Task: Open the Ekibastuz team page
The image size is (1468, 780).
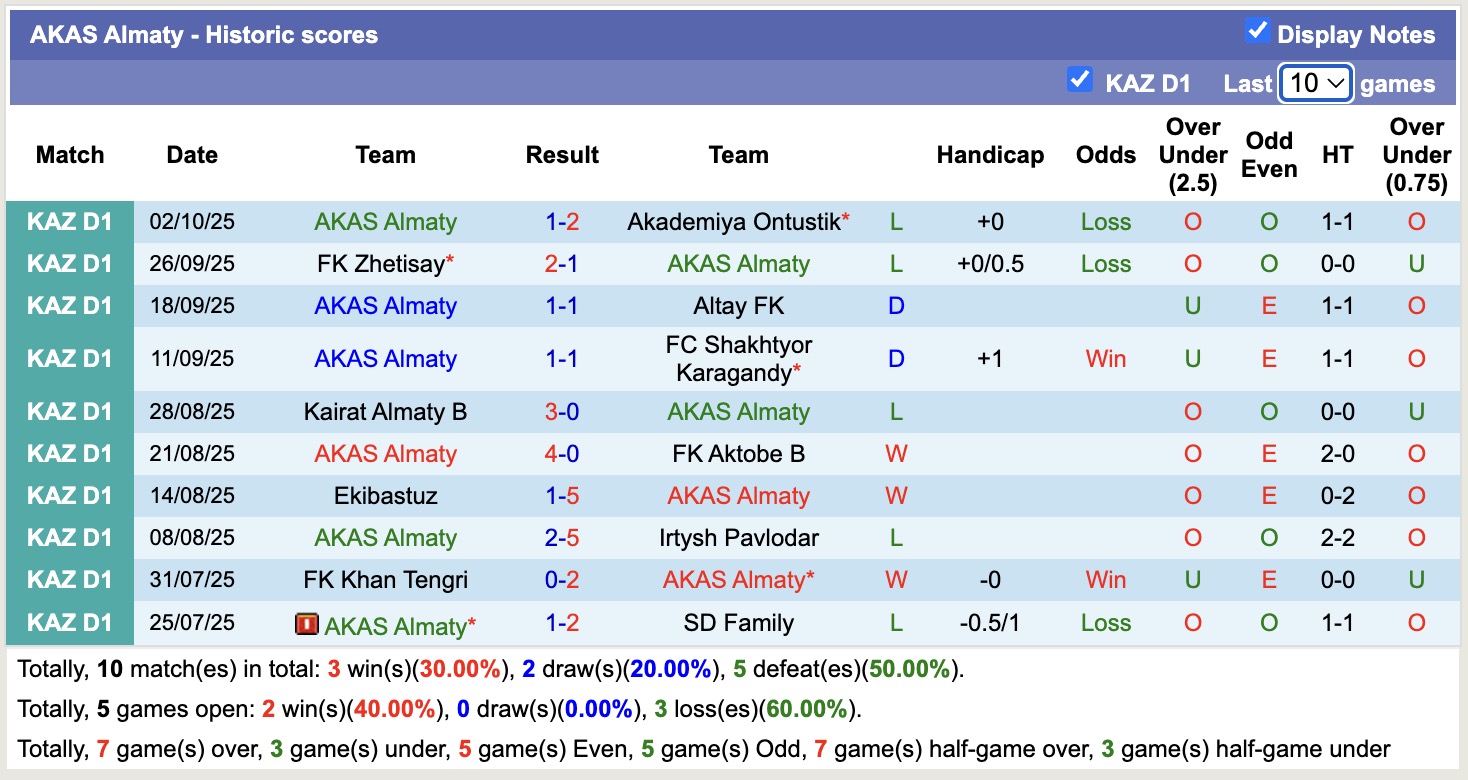Action: click(x=385, y=495)
